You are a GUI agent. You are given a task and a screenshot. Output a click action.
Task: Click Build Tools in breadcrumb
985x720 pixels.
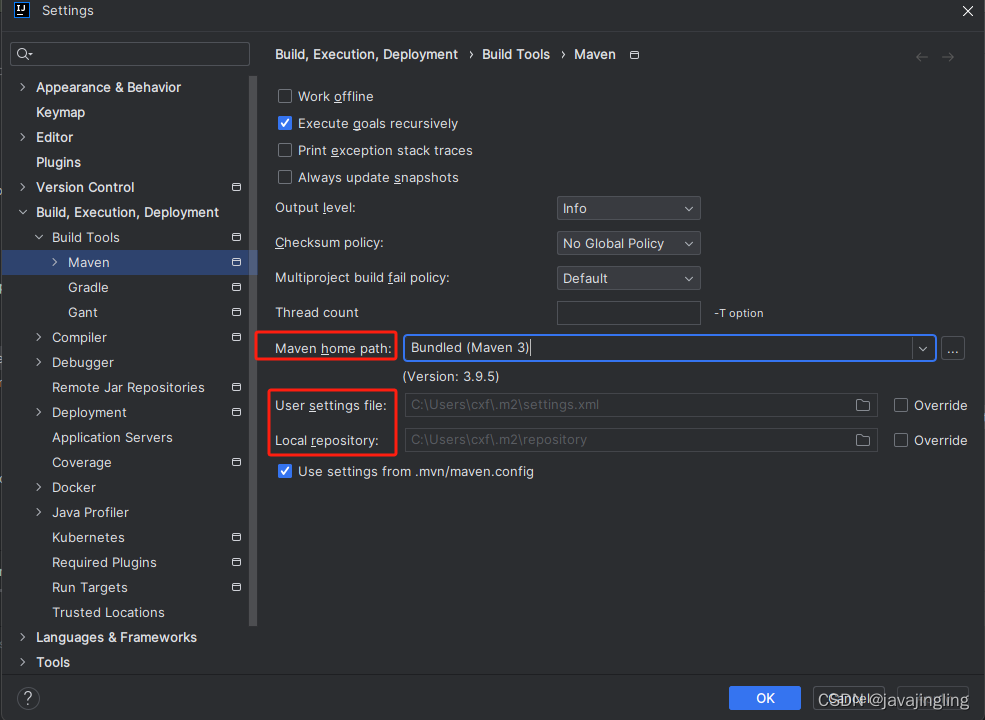516,55
